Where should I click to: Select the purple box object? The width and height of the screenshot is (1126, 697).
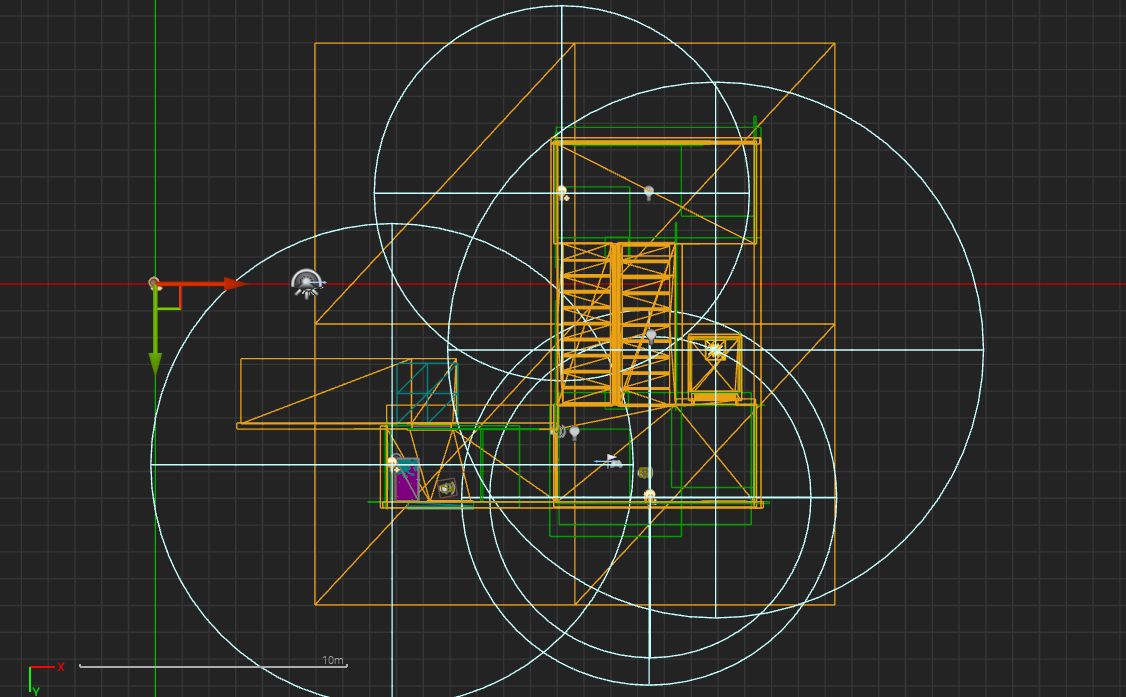(x=406, y=486)
